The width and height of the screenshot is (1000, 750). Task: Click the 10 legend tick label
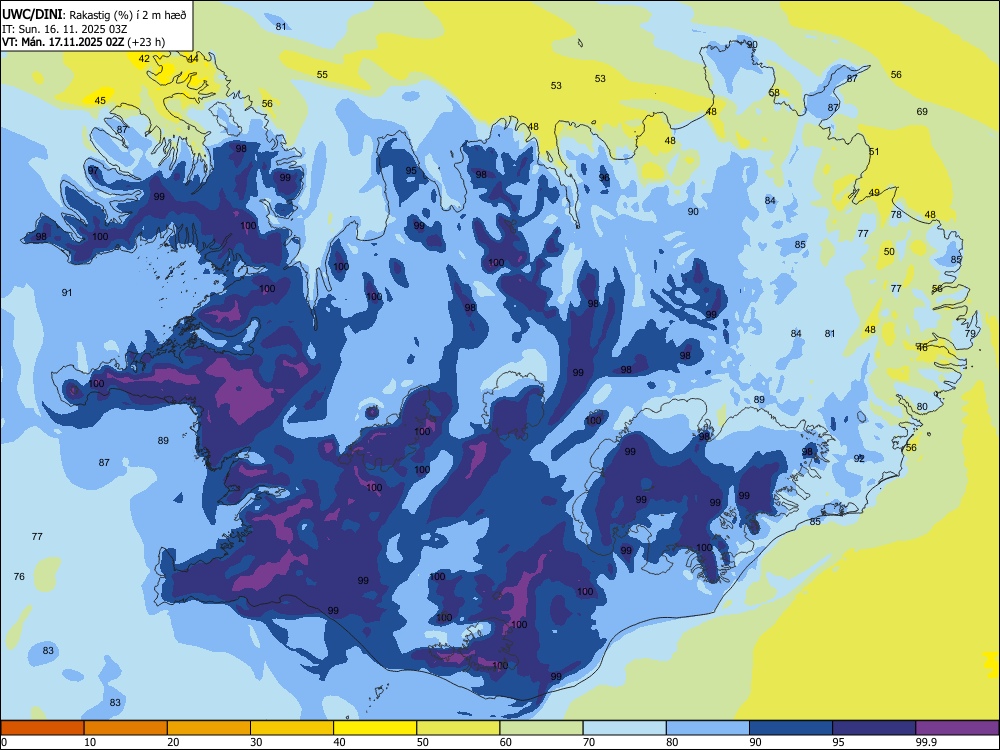[x=90, y=742]
